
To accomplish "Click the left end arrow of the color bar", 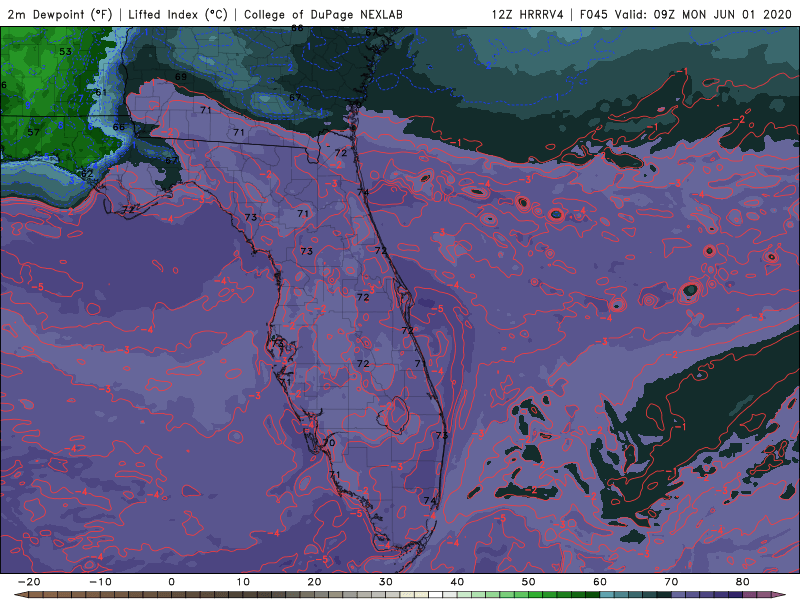I will point(20,595).
